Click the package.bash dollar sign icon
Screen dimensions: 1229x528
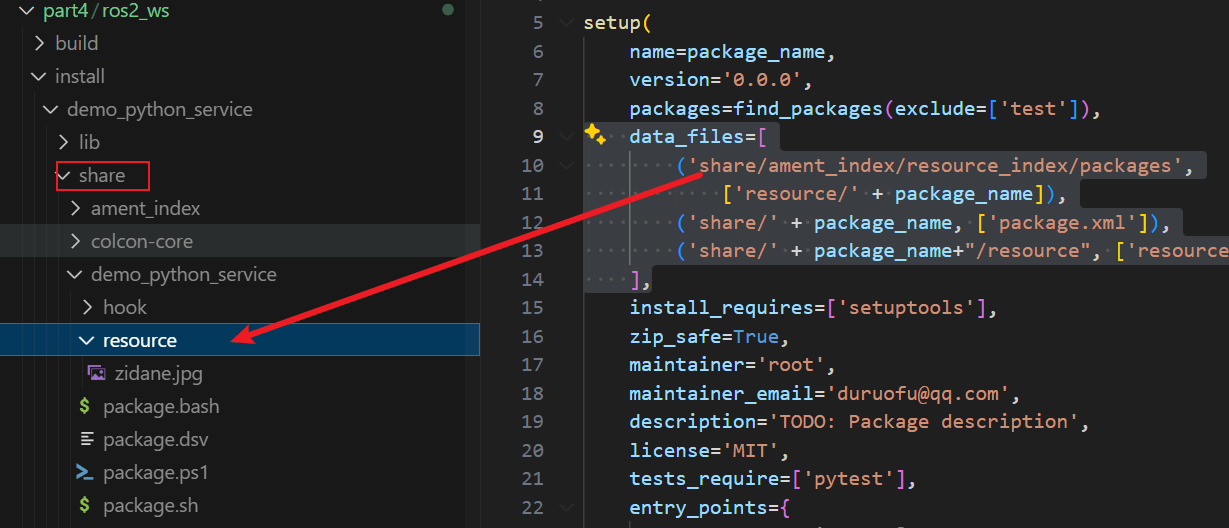[x=86, y=406]
